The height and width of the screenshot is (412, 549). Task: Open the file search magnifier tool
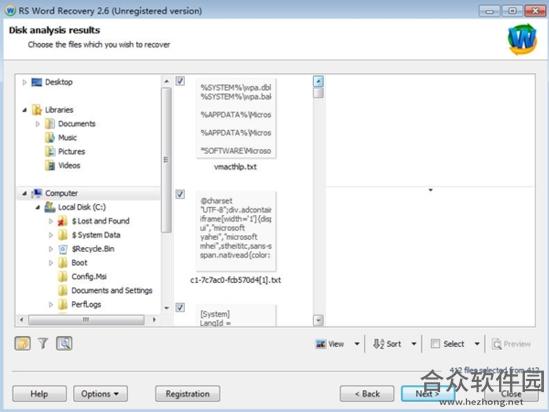coord(64,343)
